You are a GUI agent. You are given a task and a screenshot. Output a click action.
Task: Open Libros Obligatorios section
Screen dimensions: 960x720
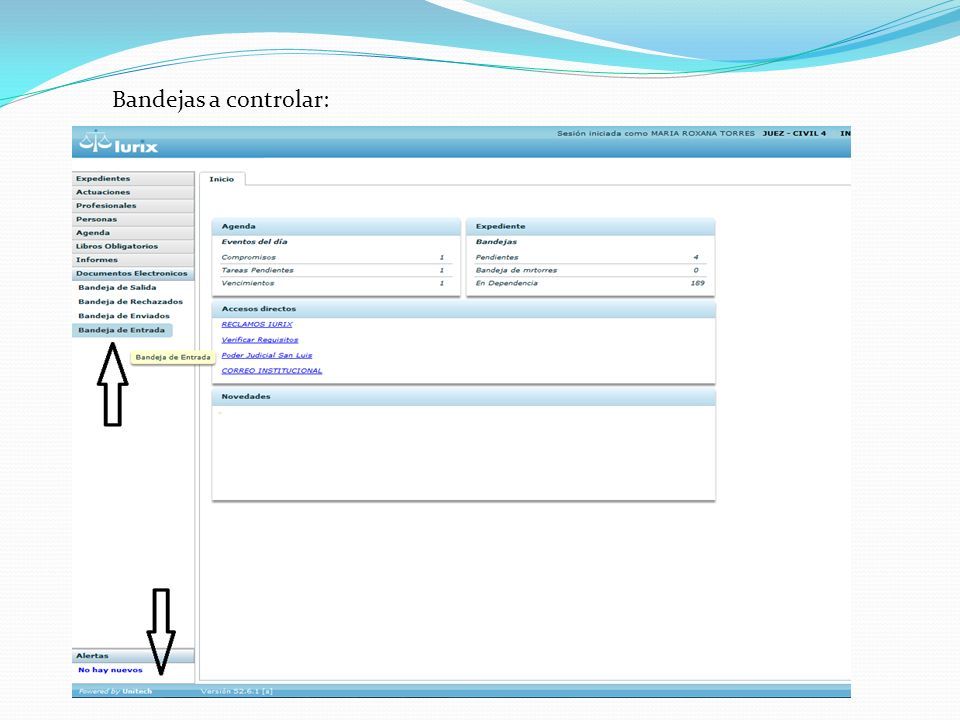(133, 246)
